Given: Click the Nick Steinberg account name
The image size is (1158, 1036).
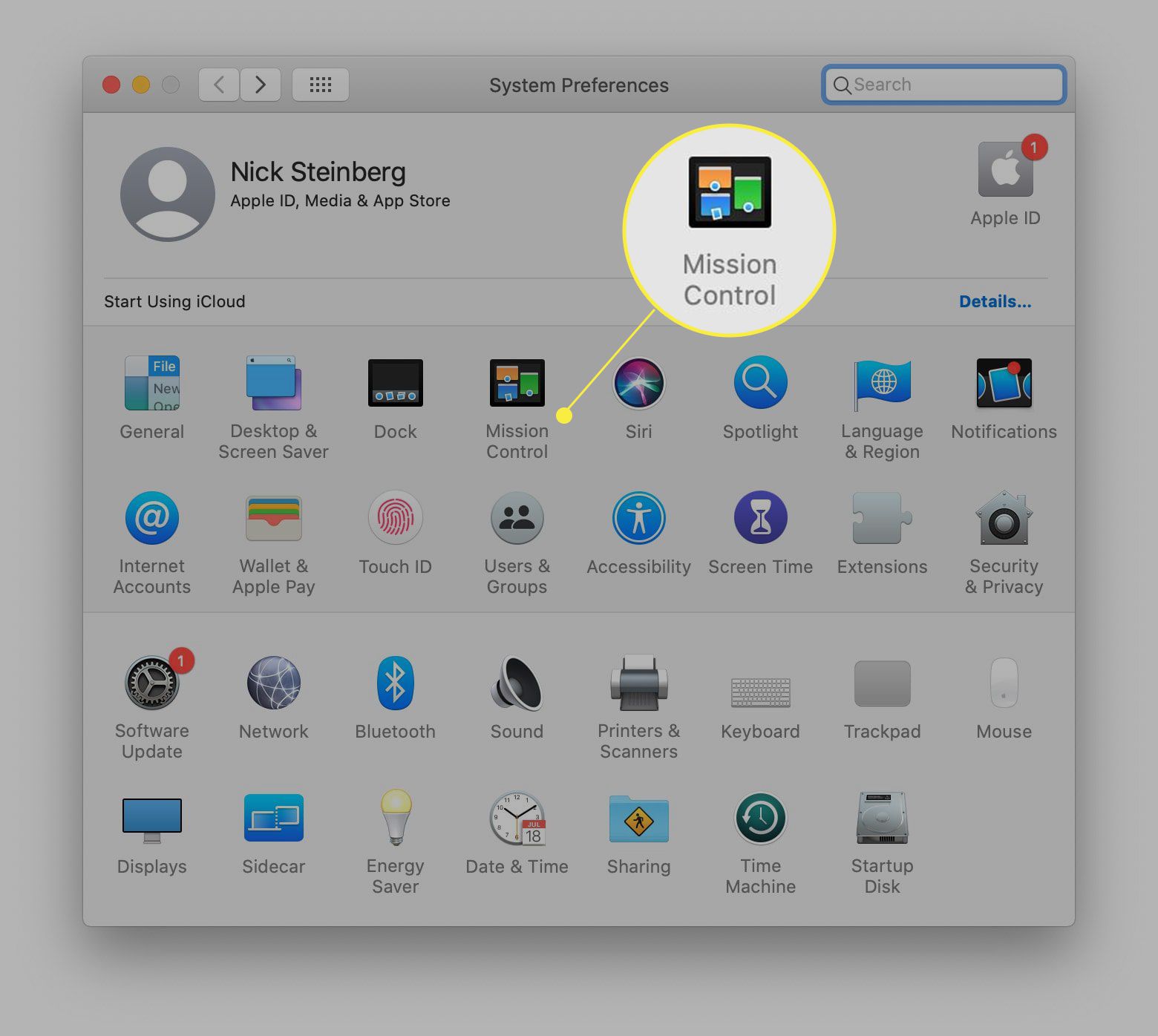Looking at the screenshot, I should [x=318, y=172].
